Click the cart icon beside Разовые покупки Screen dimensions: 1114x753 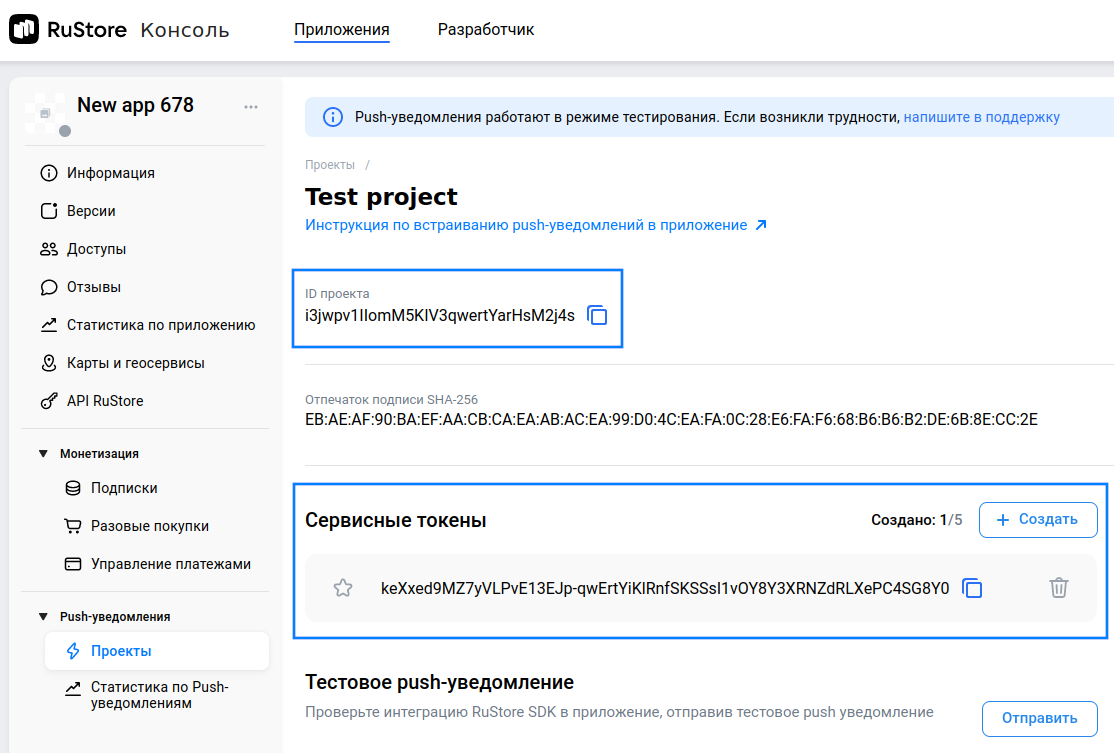click(73, 526)
